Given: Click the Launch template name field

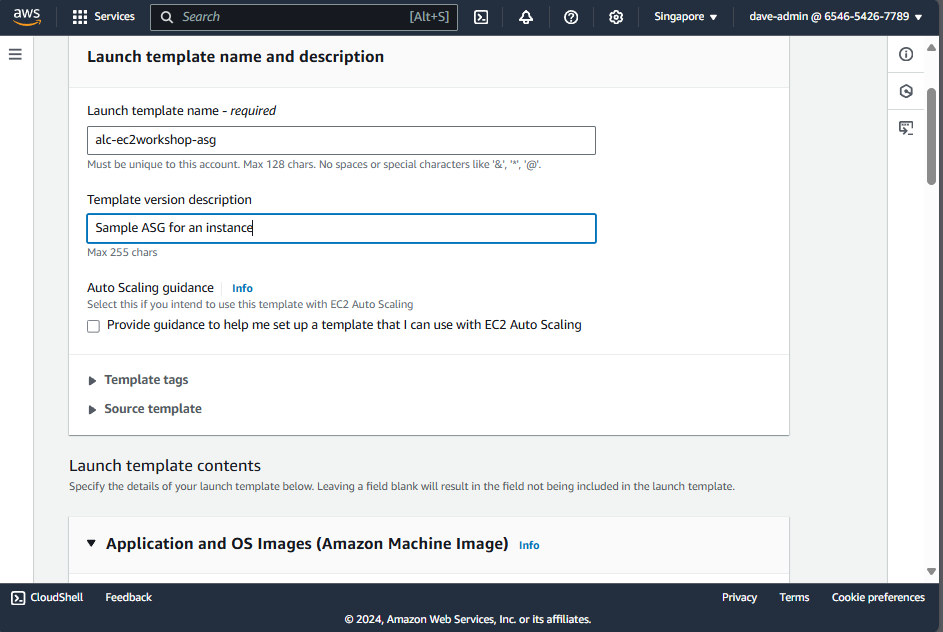Looking at the screenshot, I should point(341,141).
